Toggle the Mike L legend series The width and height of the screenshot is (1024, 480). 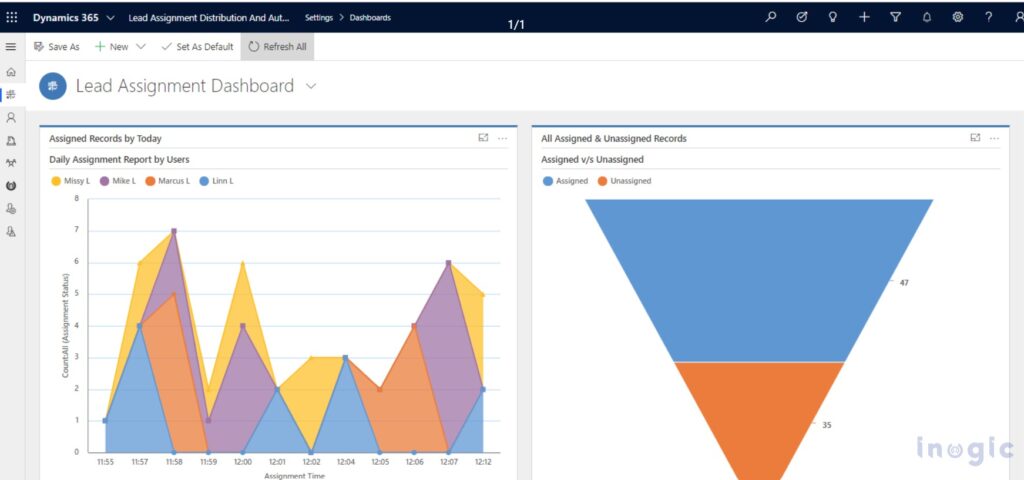[118, 181]
